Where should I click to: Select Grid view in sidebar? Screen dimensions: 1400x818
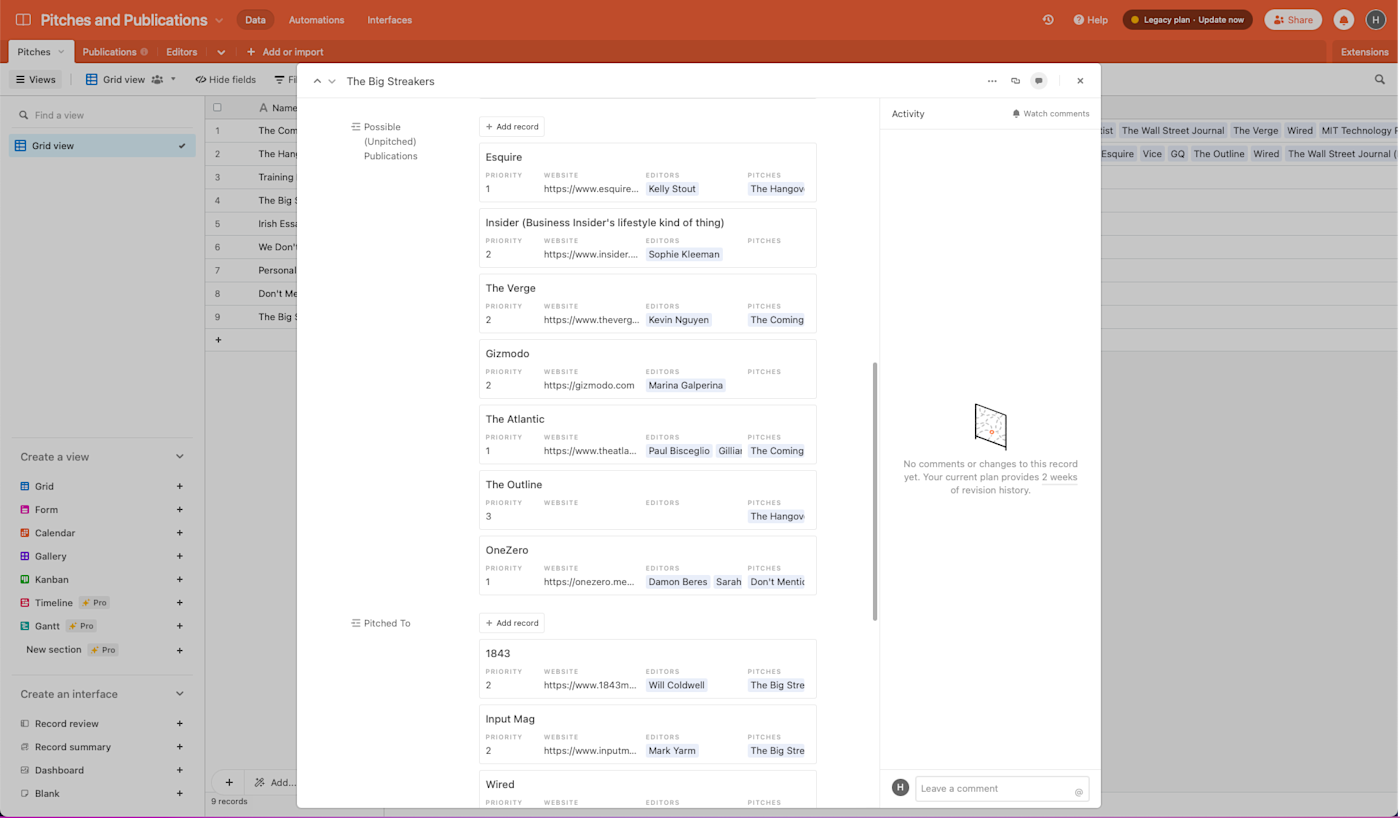(102, 146)
